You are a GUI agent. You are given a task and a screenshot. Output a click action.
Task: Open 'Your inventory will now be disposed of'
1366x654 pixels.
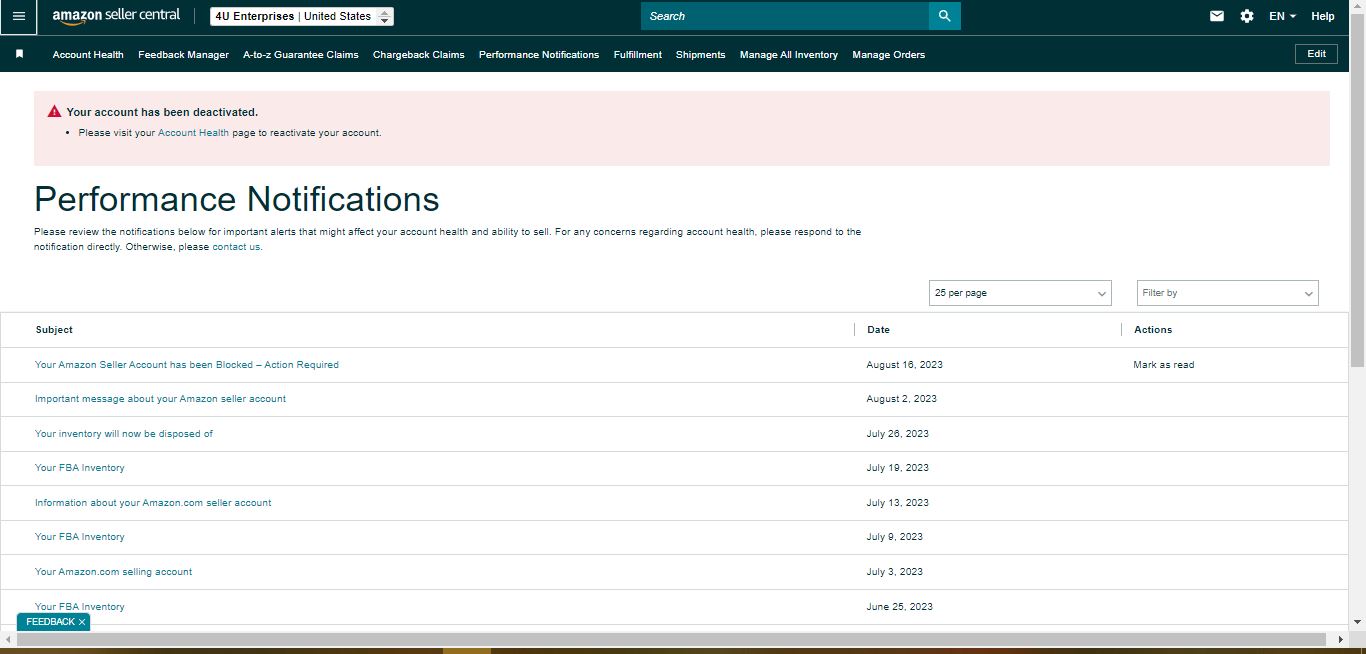click(x=124, y=434)
